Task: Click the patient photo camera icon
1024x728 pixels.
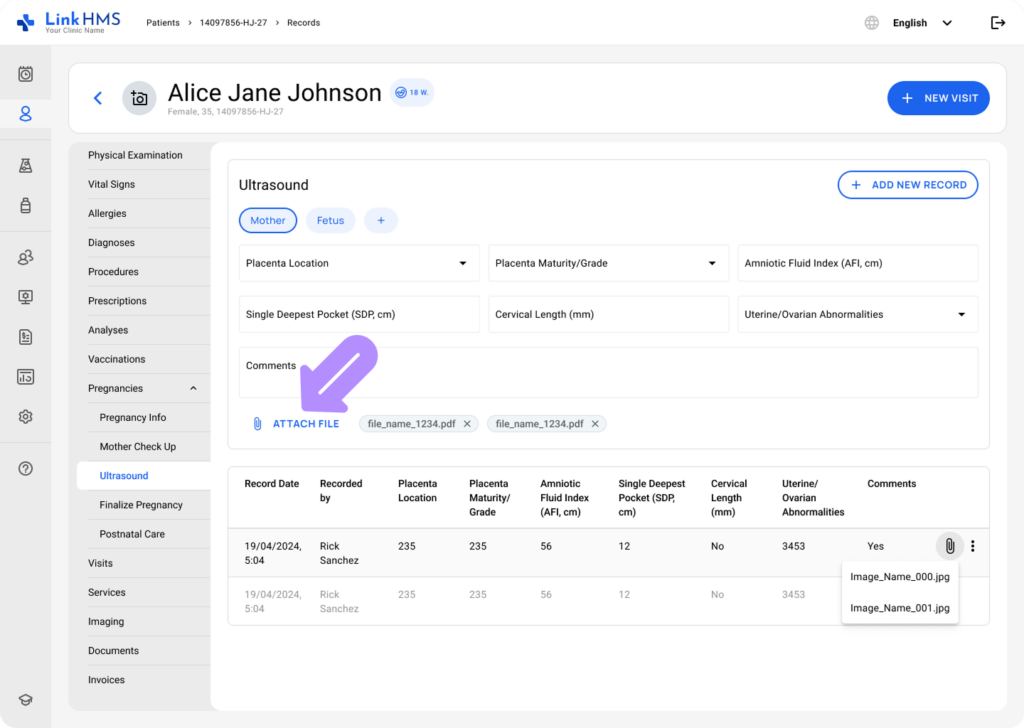Action: tap(139, 98)
